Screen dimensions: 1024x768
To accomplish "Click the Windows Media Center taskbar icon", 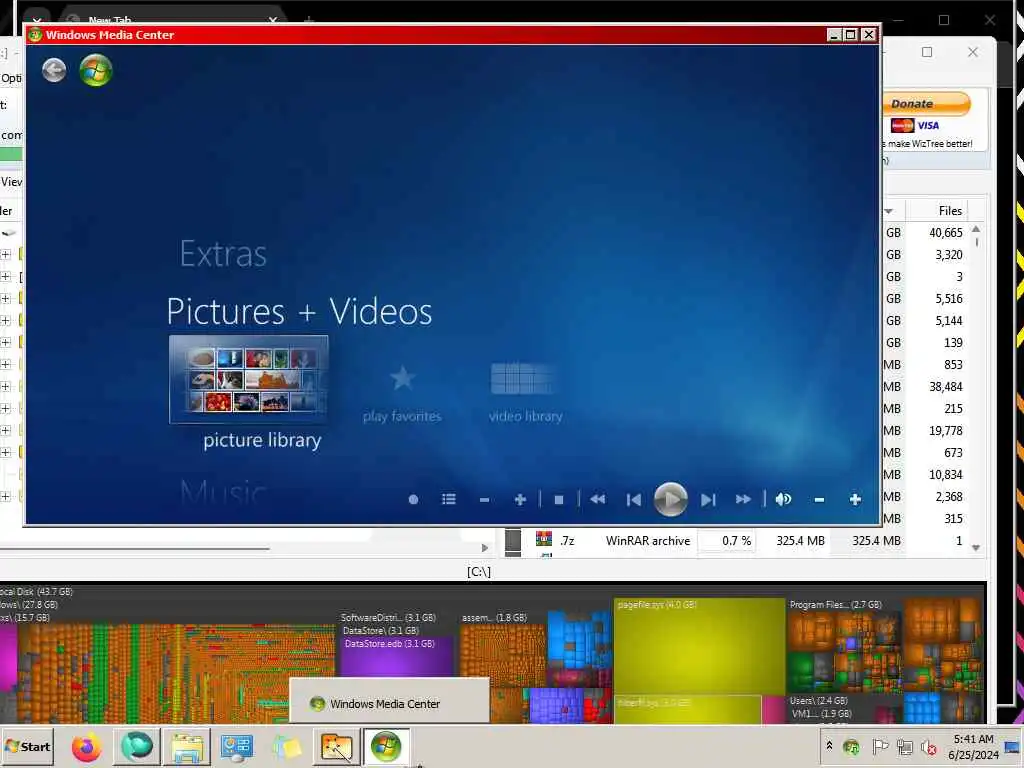I will click(x=386, y=747).
